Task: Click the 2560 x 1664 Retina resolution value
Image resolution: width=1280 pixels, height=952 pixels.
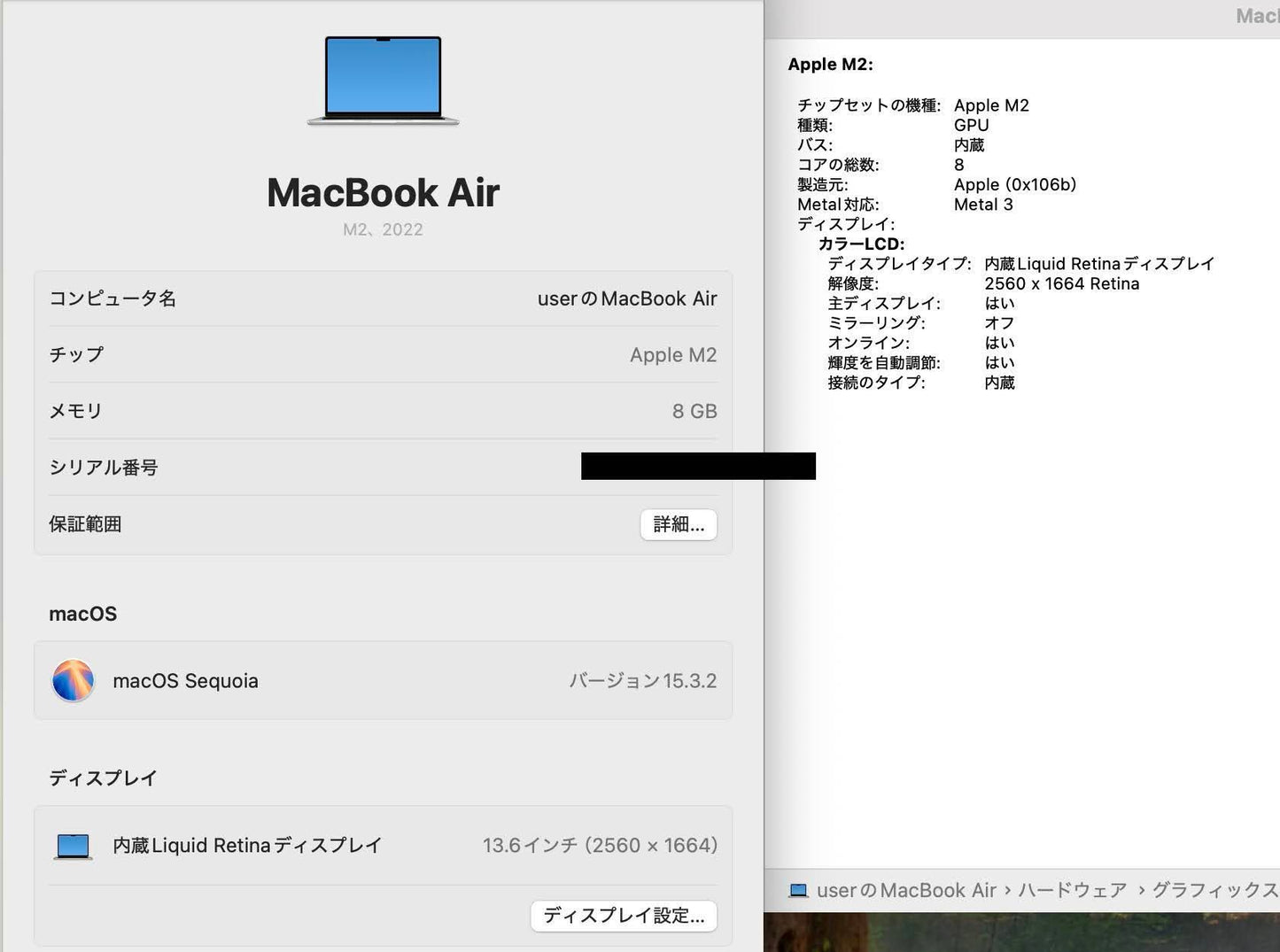Action: pos(1062,284)
